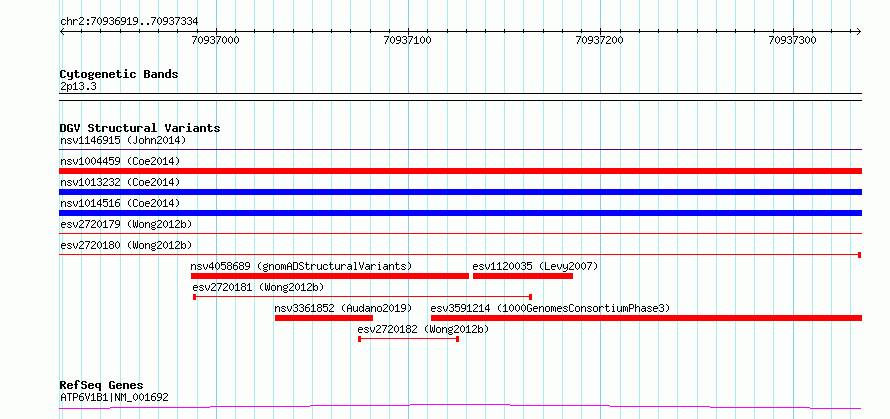The width and height of the screenshot is (890, 419).
Task: Open esv3591214 (1000GenomesConsortiumPhase3) label
Action: pyautogui.click(x=551, y=308)
